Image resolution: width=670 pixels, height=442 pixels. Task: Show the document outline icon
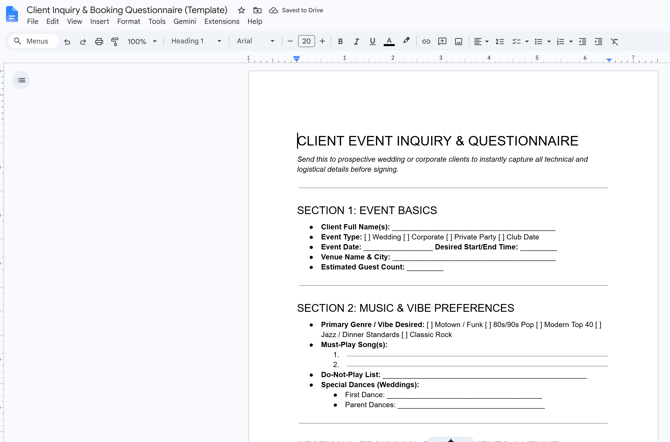click(x=21, y=80)
